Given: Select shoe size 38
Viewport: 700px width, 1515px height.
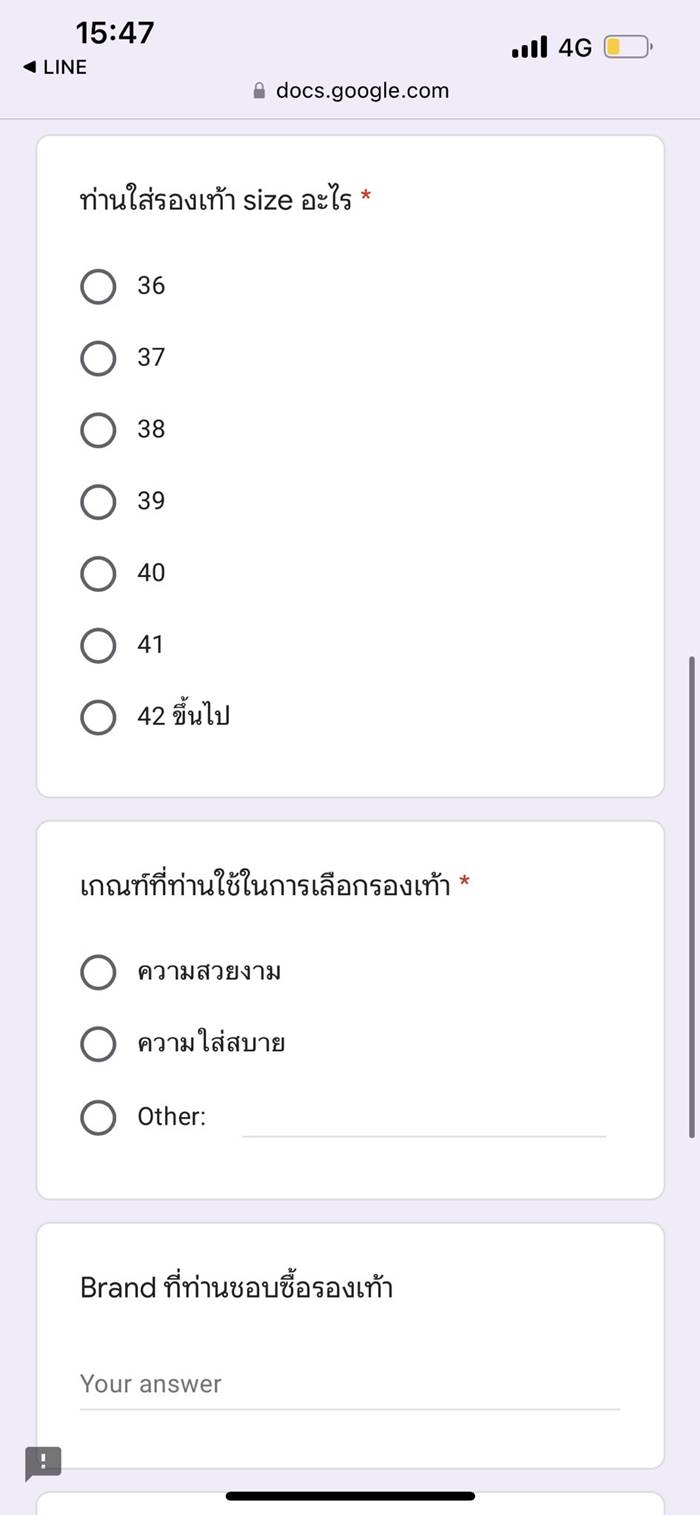Looking at the screenshot, I should [97, 430].
